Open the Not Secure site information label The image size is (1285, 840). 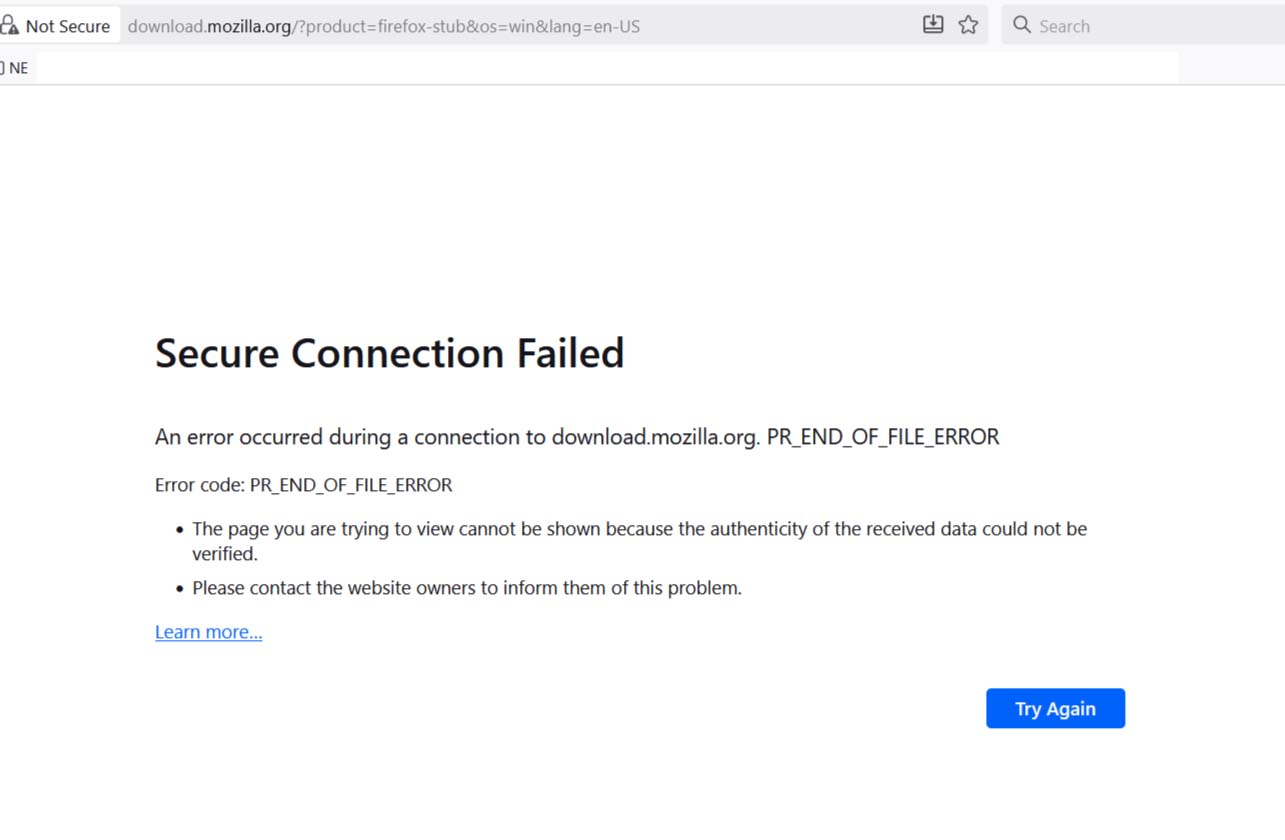(67, 26)
